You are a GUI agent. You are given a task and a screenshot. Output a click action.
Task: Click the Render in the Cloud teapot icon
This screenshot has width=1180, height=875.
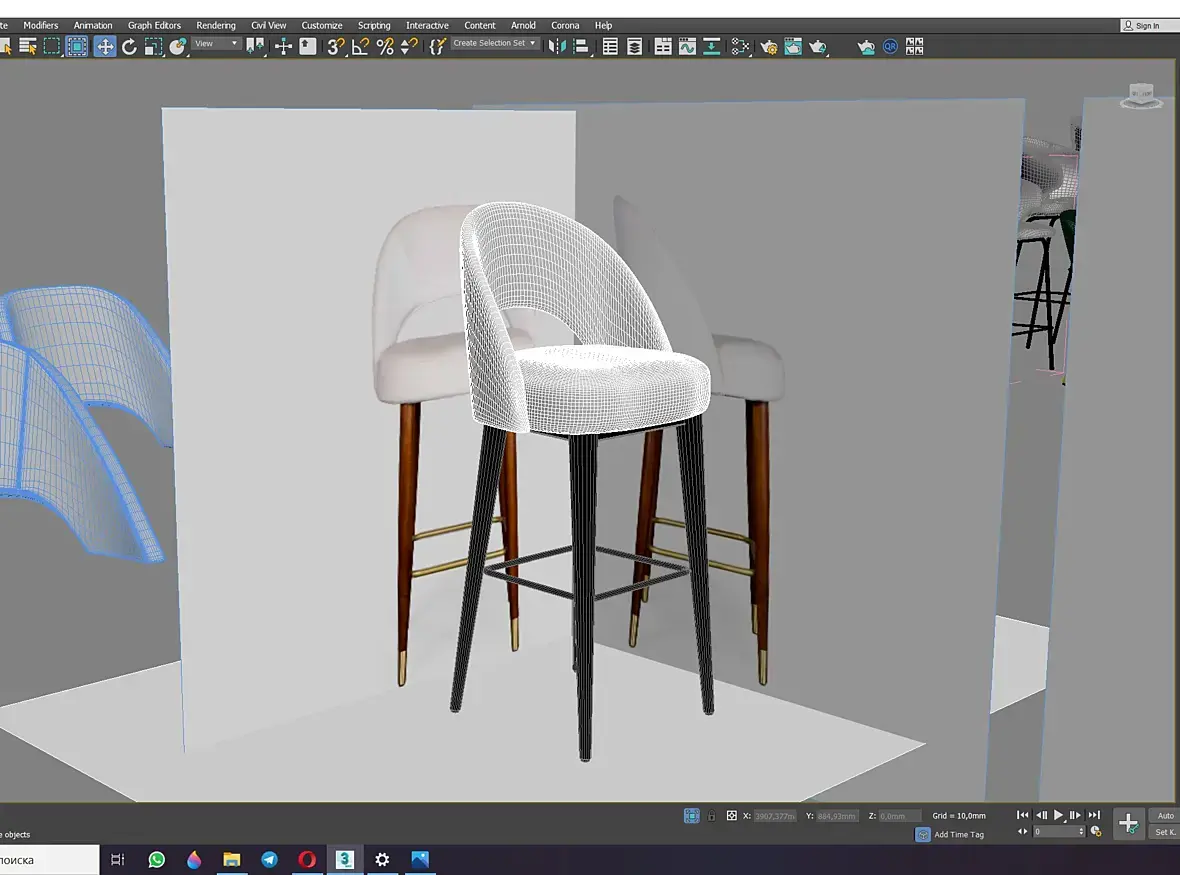pyautogui.click(x=866, y=47)
